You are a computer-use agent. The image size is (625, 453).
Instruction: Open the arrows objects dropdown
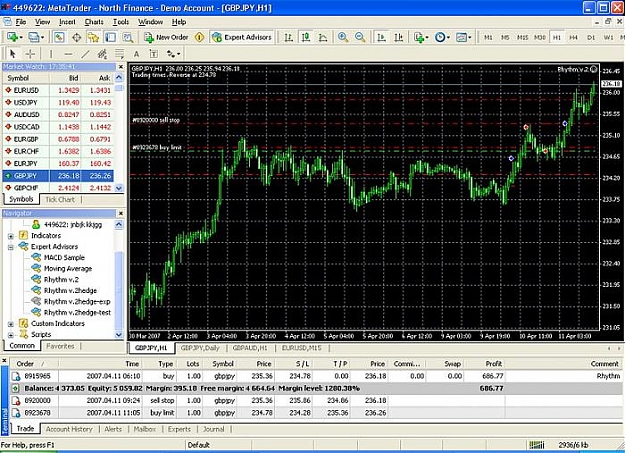point(173,53)
